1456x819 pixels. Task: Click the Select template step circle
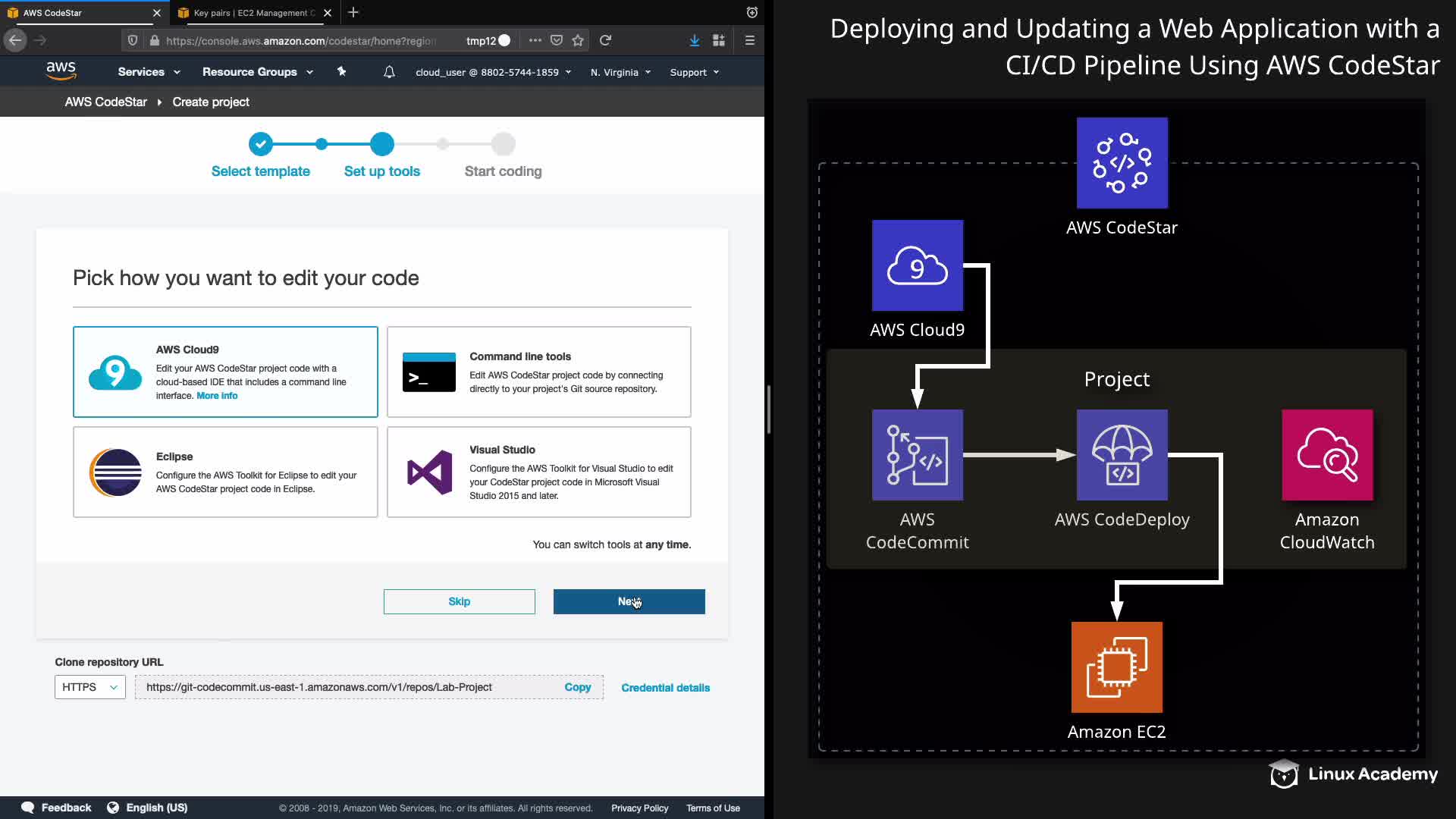(260, 143)
